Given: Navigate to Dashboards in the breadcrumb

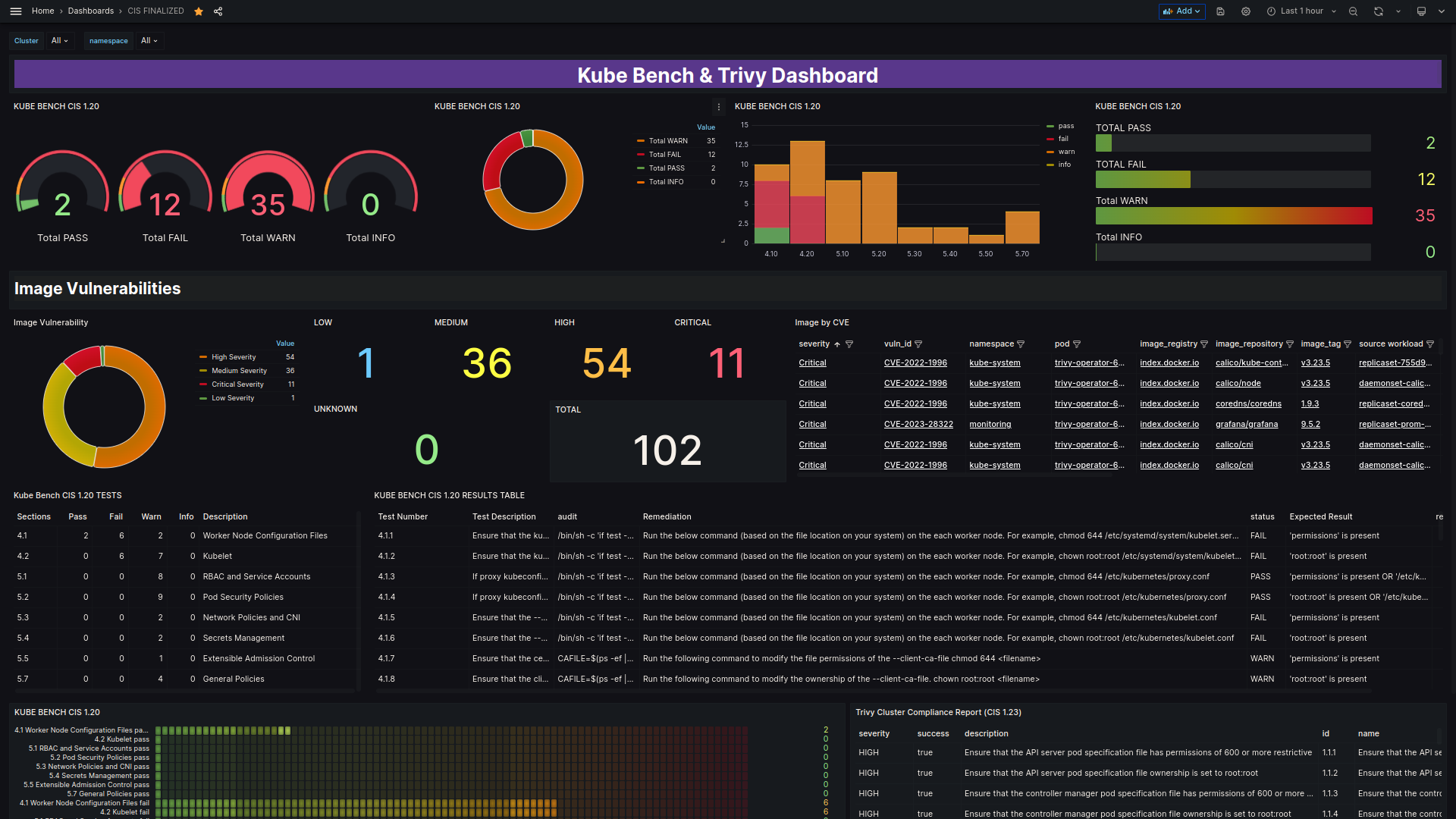Looking at the screenshot, I should click(x=90, y=11).
